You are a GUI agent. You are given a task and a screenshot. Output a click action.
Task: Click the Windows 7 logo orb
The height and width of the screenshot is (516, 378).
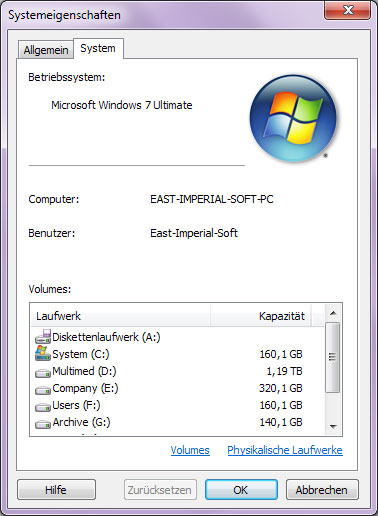click(x=293, y=118)
